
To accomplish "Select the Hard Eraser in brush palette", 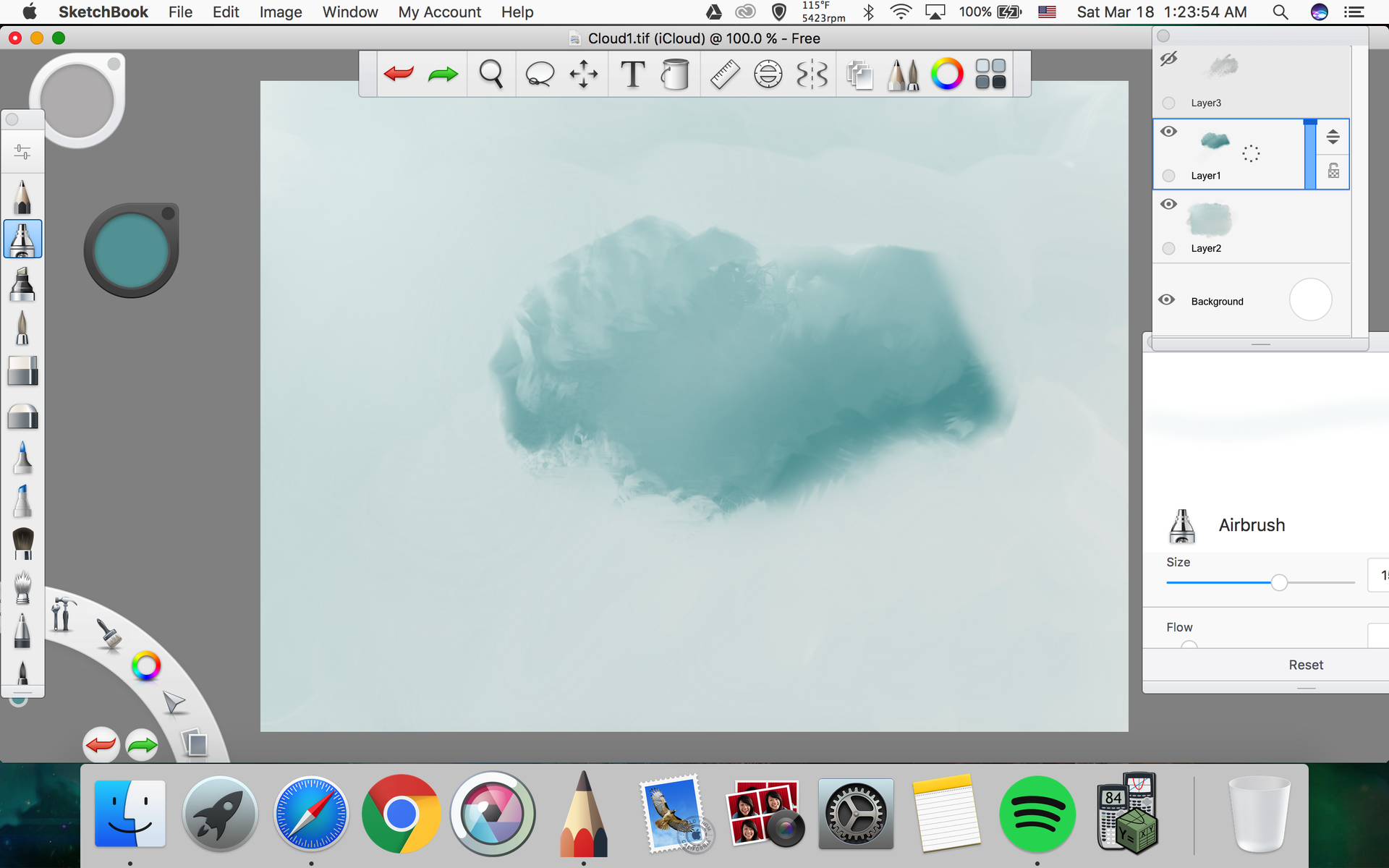I will click(x=22, y=371).
